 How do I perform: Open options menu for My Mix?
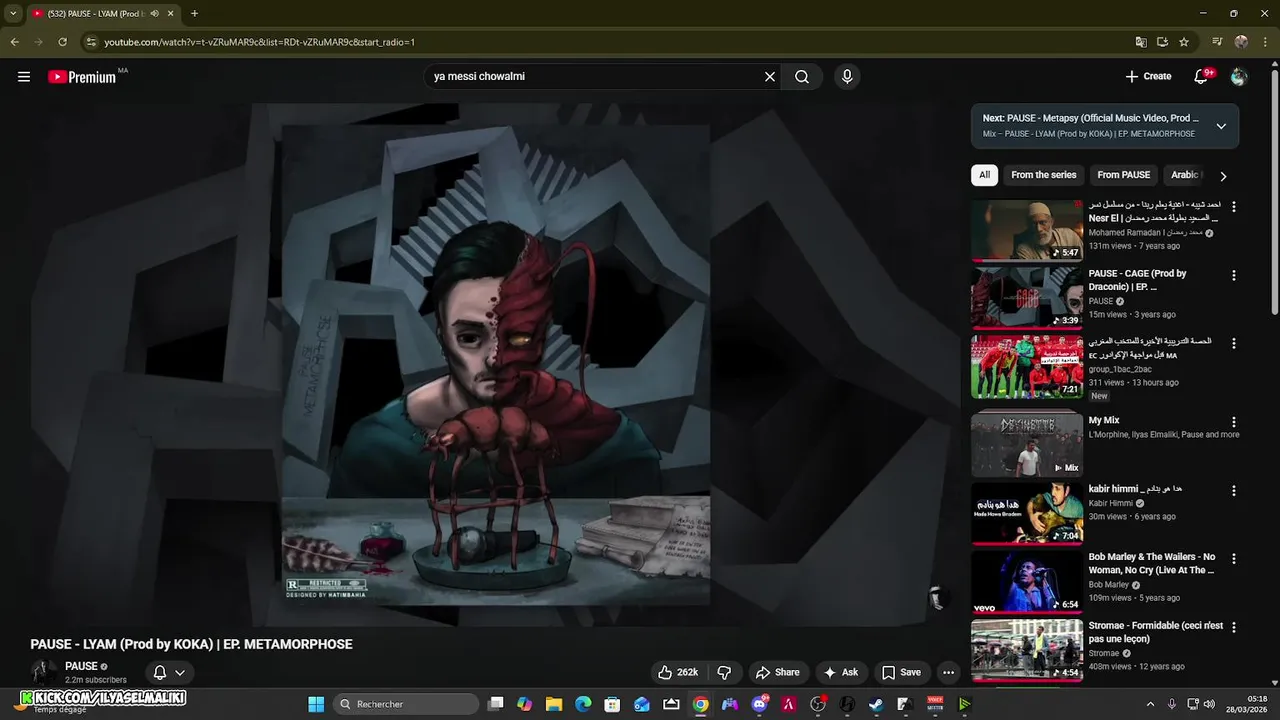(1234, 422)
